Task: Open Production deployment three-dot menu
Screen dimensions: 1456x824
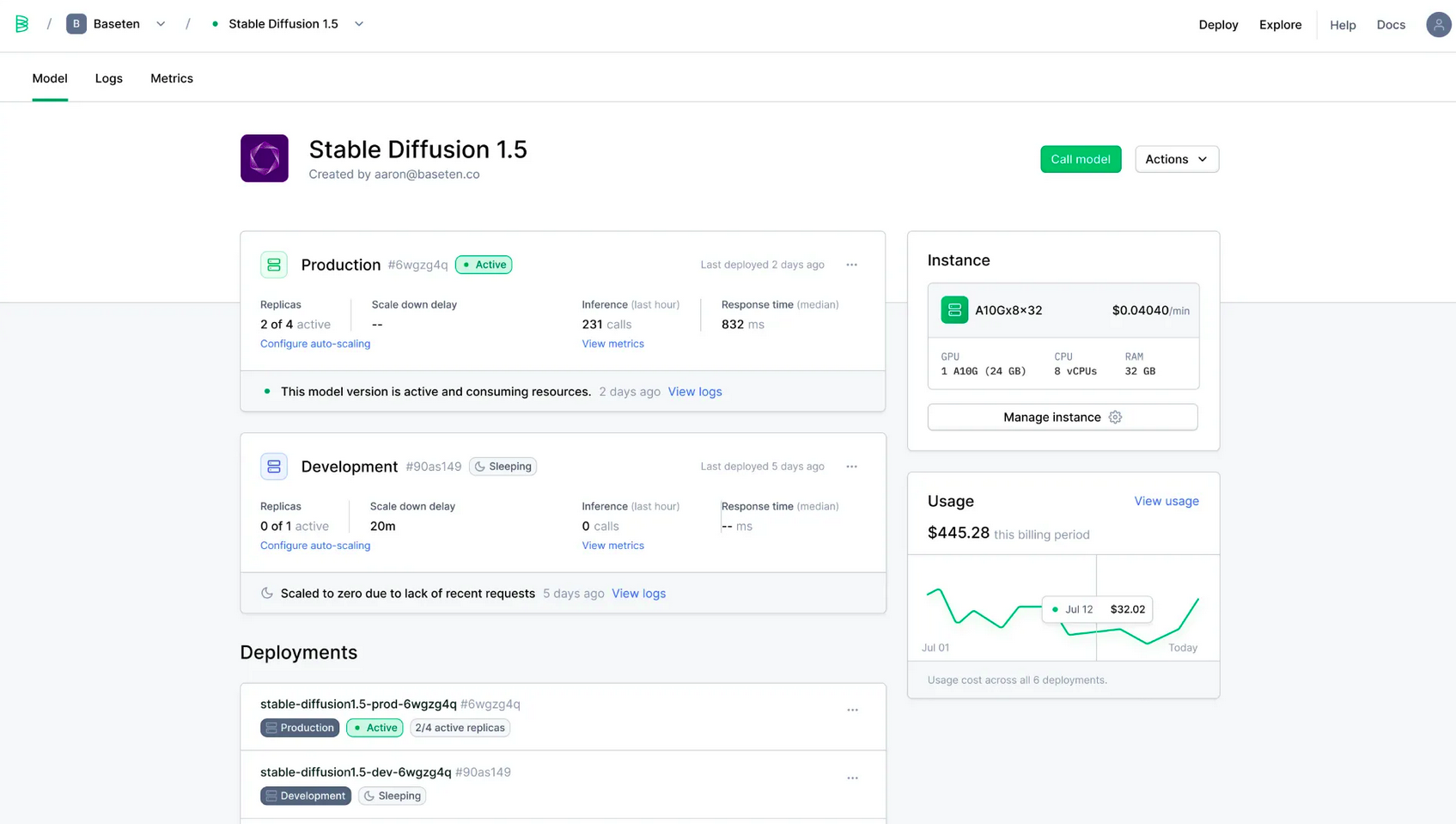Action: 851,265
